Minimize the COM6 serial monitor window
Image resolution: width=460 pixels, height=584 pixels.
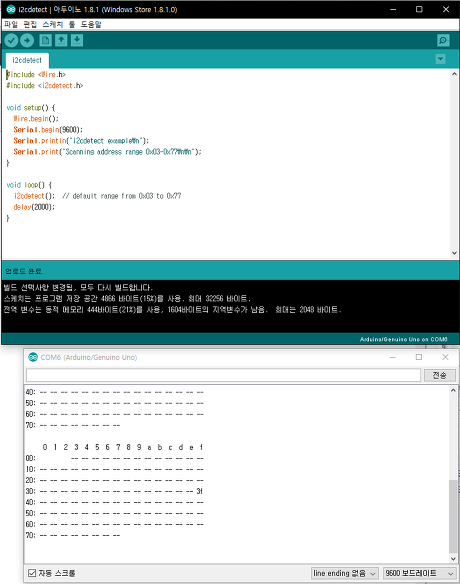393,357
